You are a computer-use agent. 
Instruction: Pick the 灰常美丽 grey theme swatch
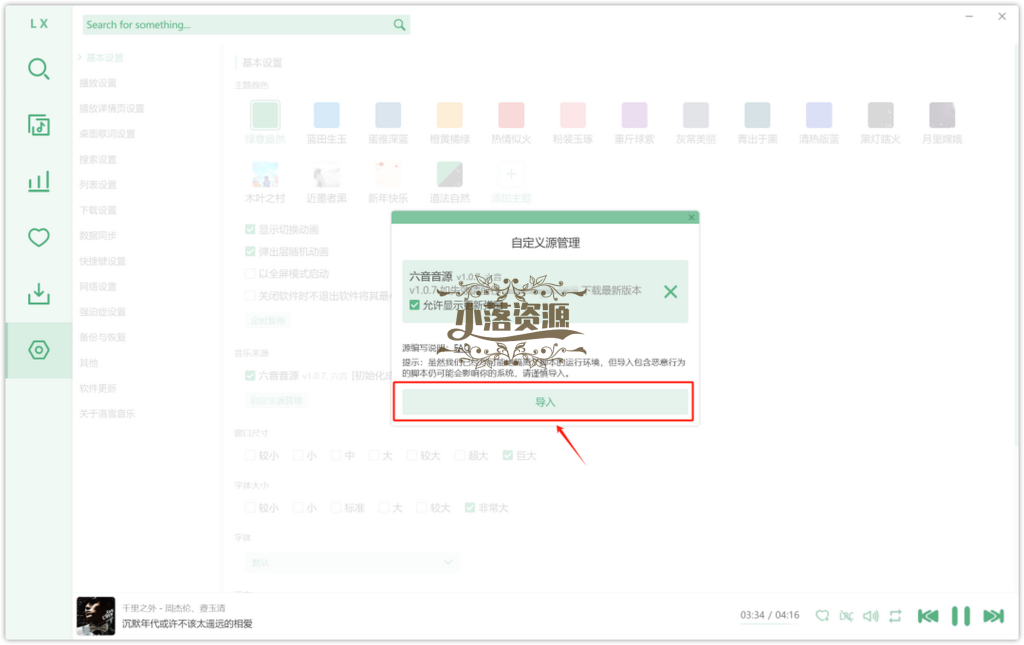pos(696,115)
